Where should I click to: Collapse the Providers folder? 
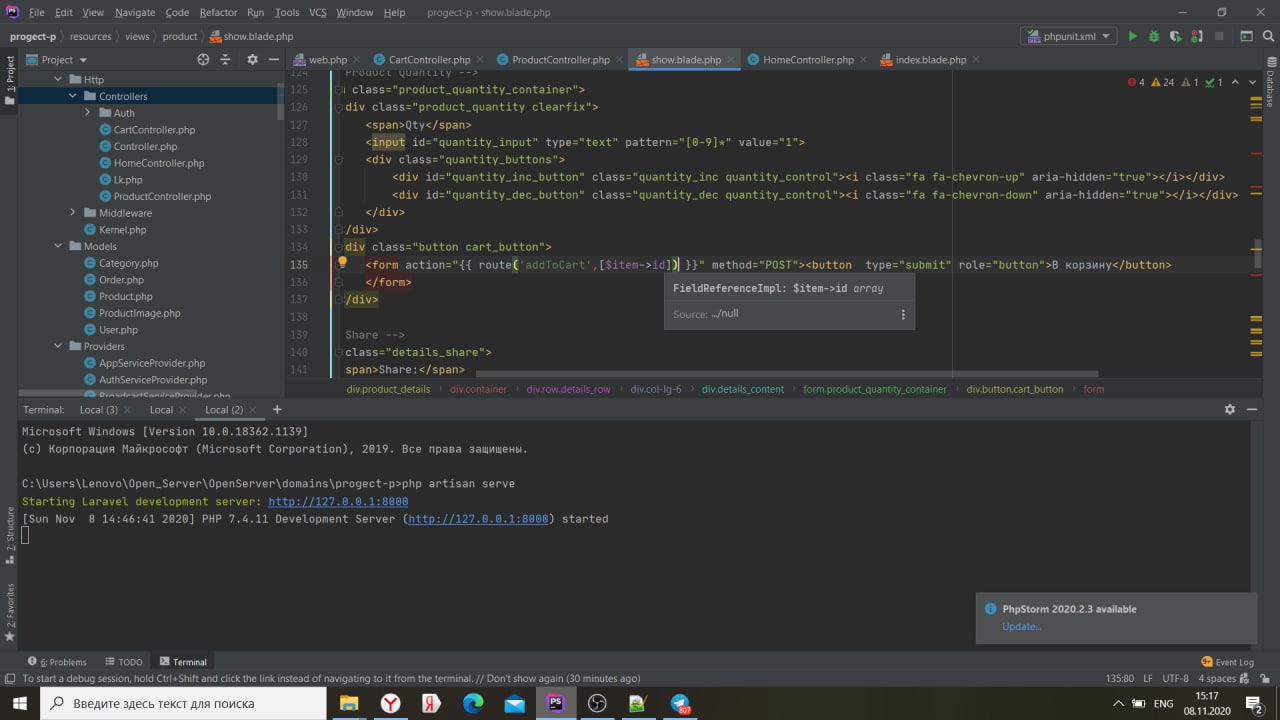point(58,346)
